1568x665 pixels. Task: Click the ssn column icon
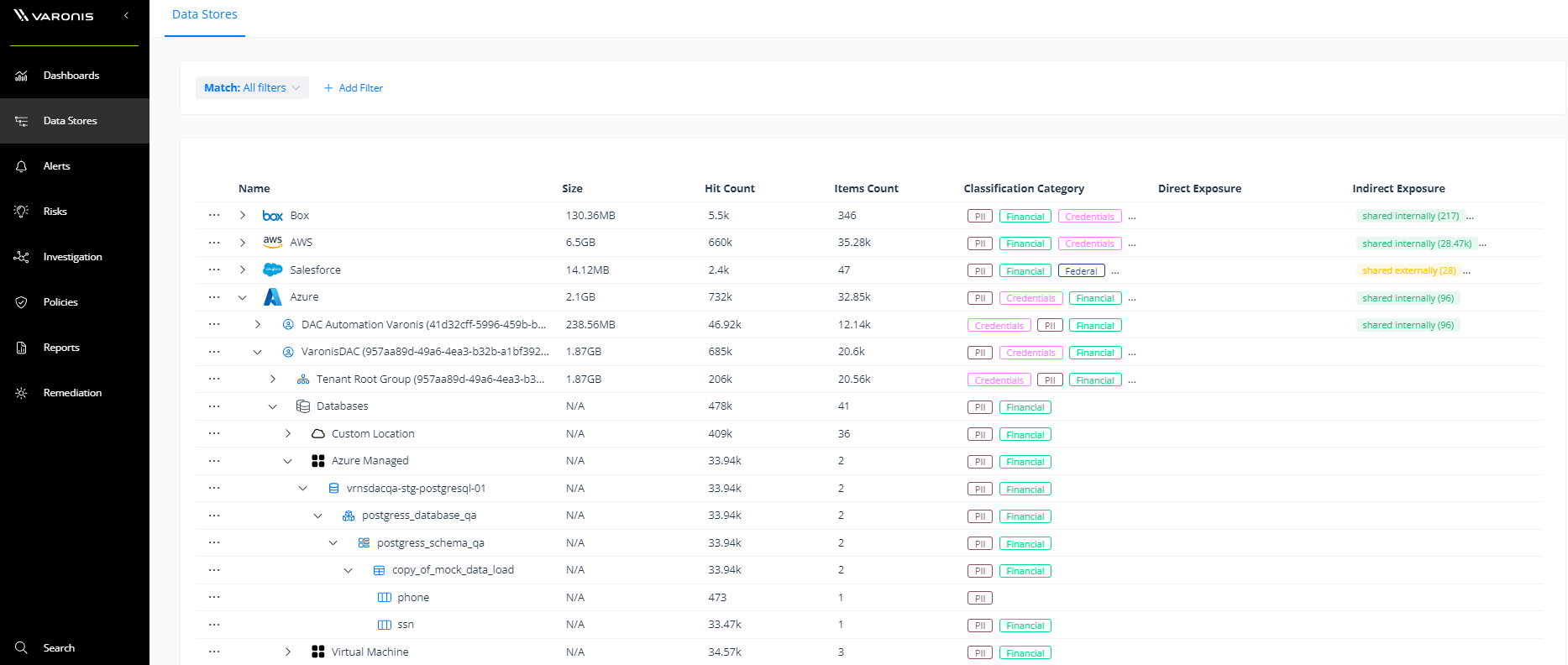385,625
